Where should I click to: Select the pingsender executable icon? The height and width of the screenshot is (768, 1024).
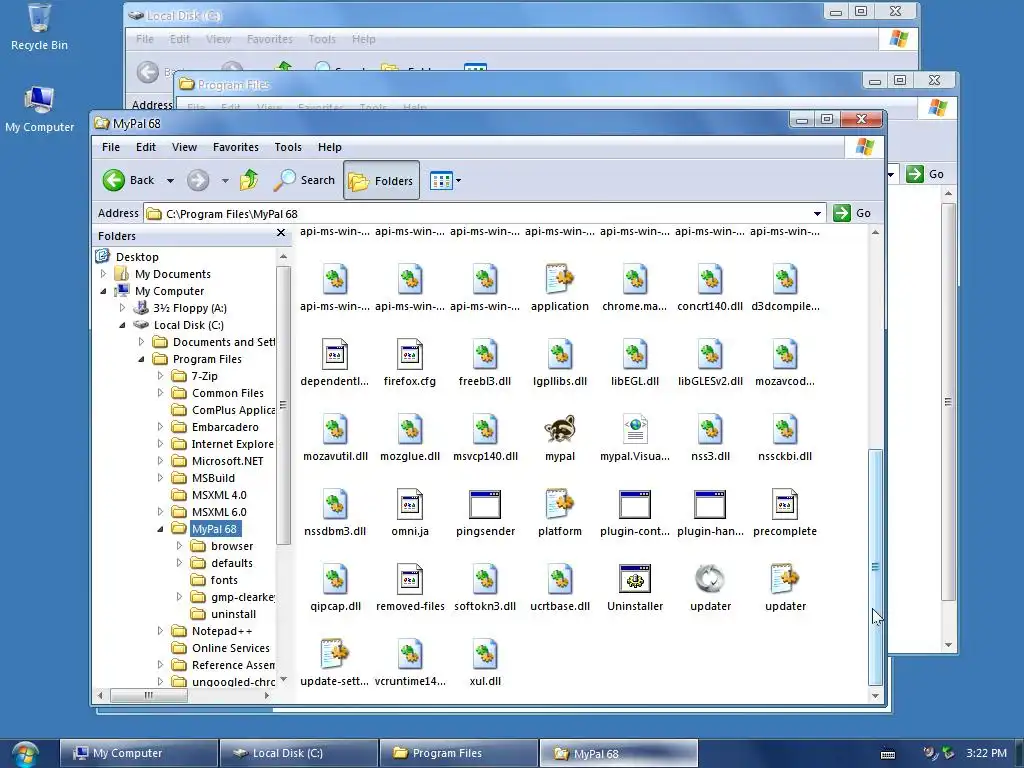click(x=485, y=504)
